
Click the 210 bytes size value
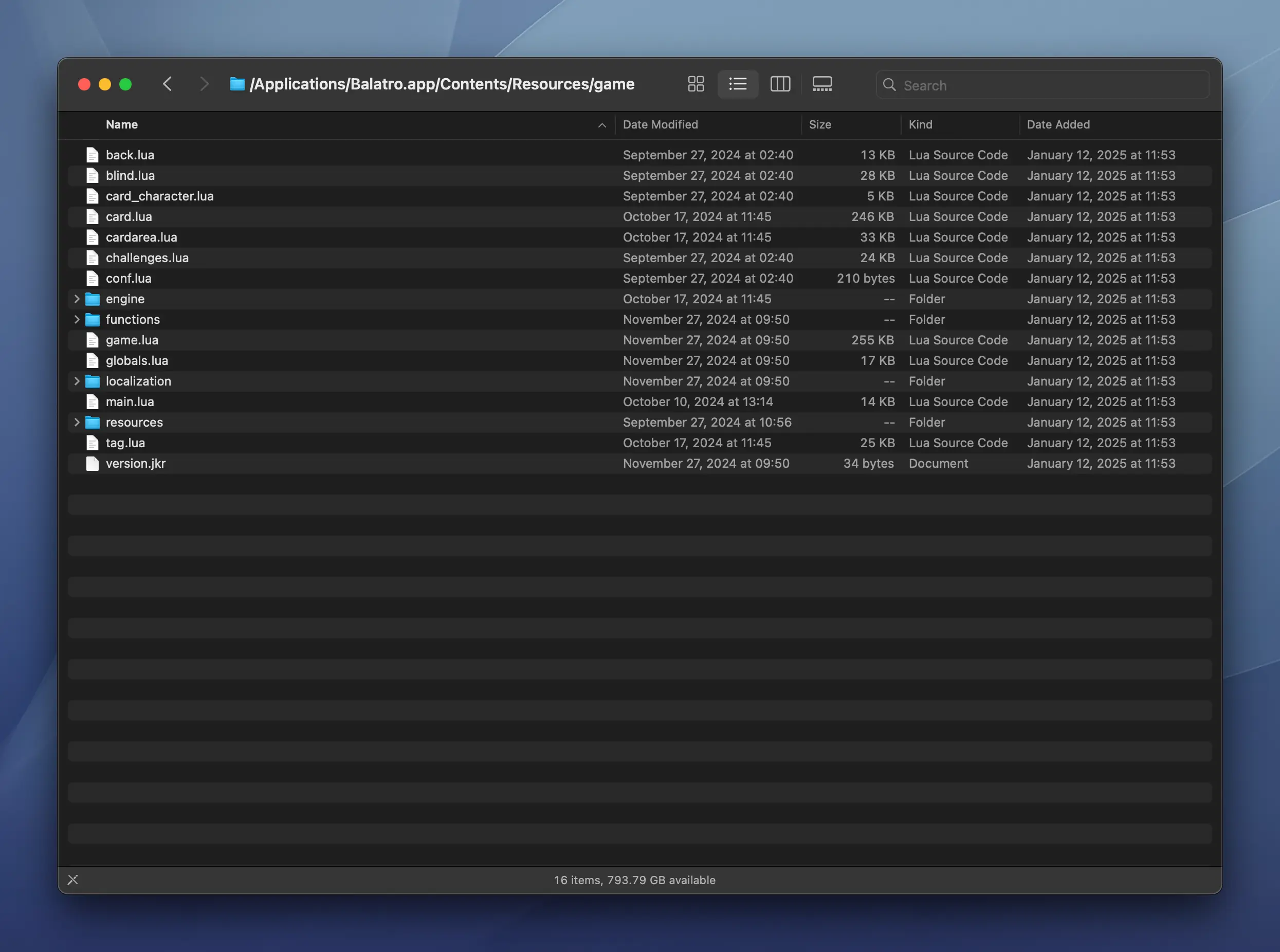click(x=866, y=278)
